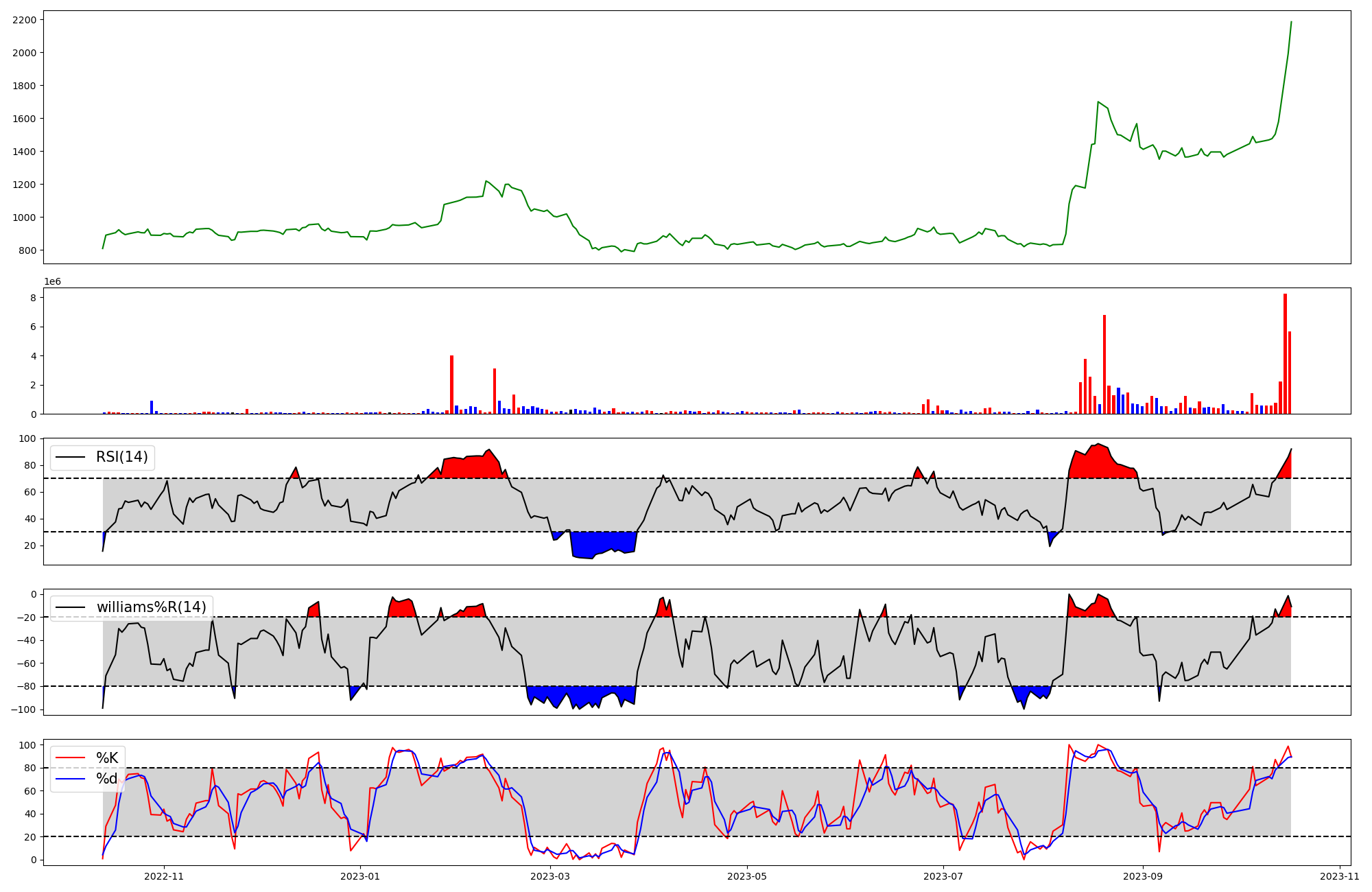Click the 2023-09 date tick label

(x=1143, y=876)
